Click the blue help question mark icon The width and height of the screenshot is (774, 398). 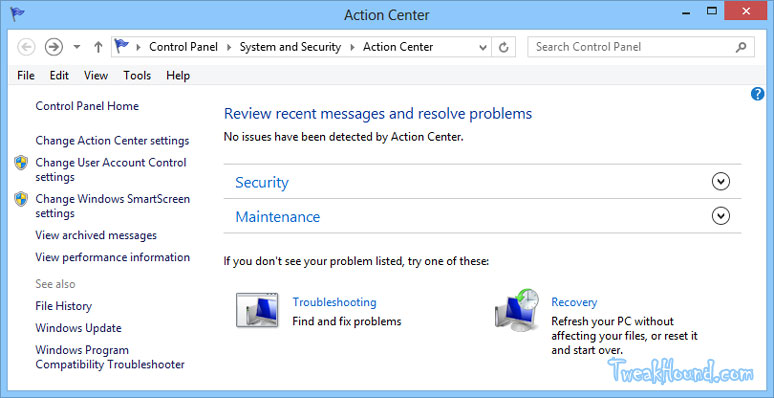point(757,94)
